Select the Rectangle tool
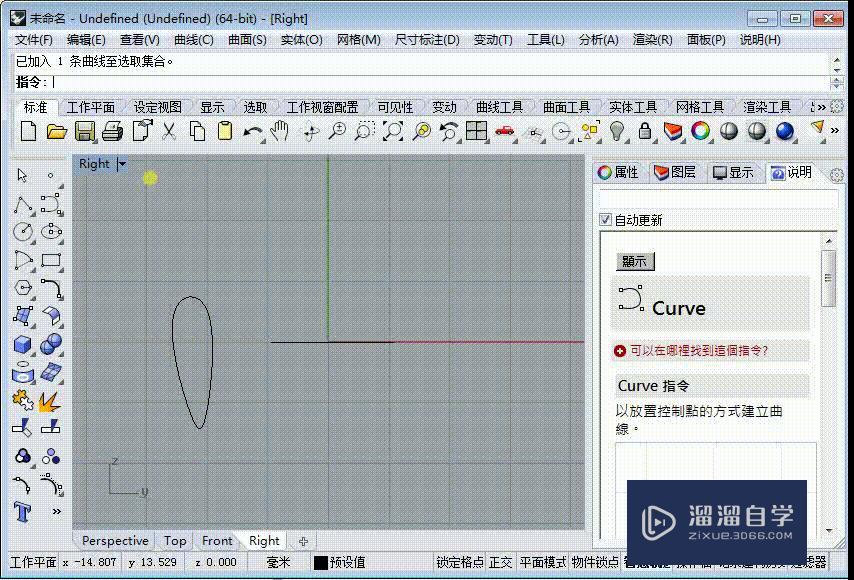This screenshot has height=580, width=854. 51,260
